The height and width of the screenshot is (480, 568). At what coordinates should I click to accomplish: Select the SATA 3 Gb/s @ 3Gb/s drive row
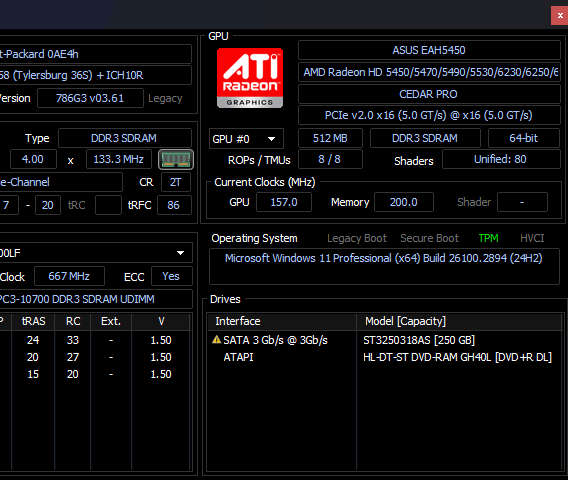pyautogui.click(x=384, y=340)
